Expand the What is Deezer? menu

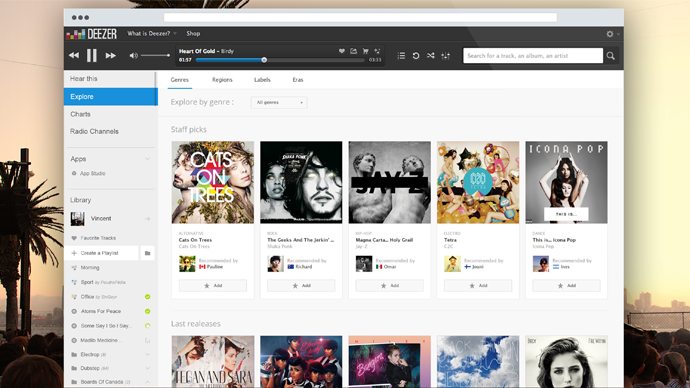[x=152, y=33]
